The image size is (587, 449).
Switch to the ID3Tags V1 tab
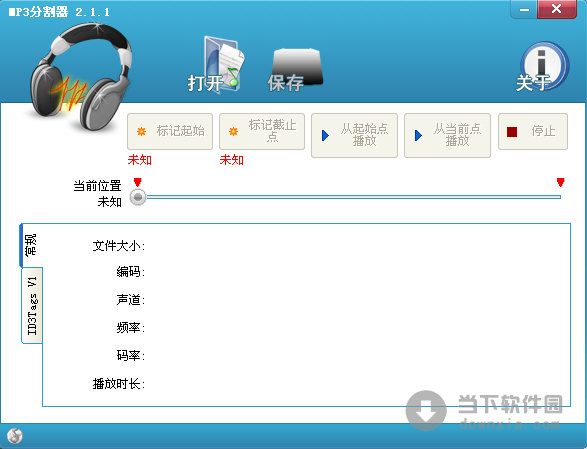pos(32,305)
